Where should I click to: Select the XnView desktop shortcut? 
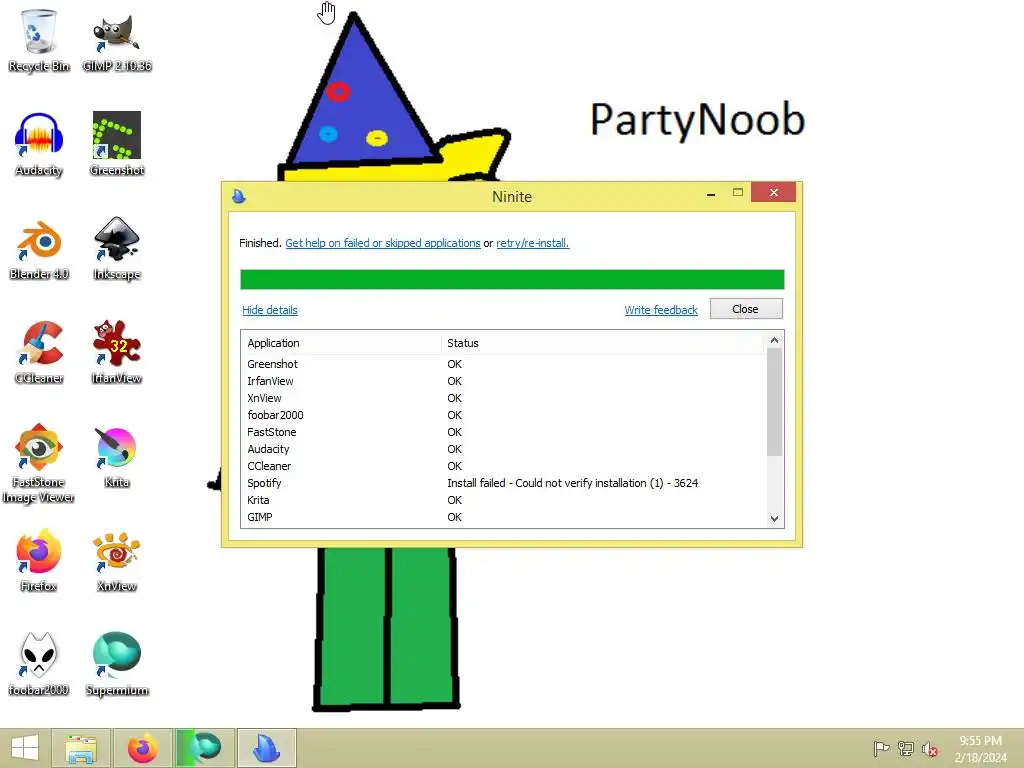[x=117, y=560]
